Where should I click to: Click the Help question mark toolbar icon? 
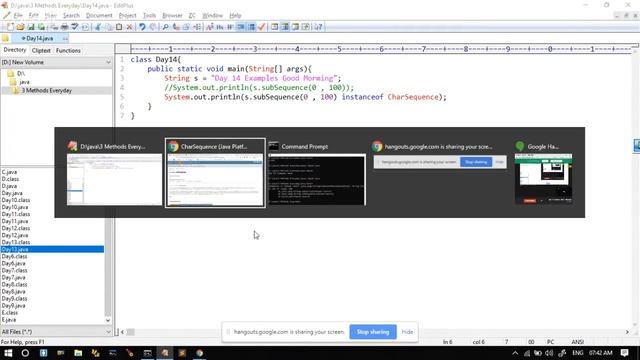tap(319, 27)
